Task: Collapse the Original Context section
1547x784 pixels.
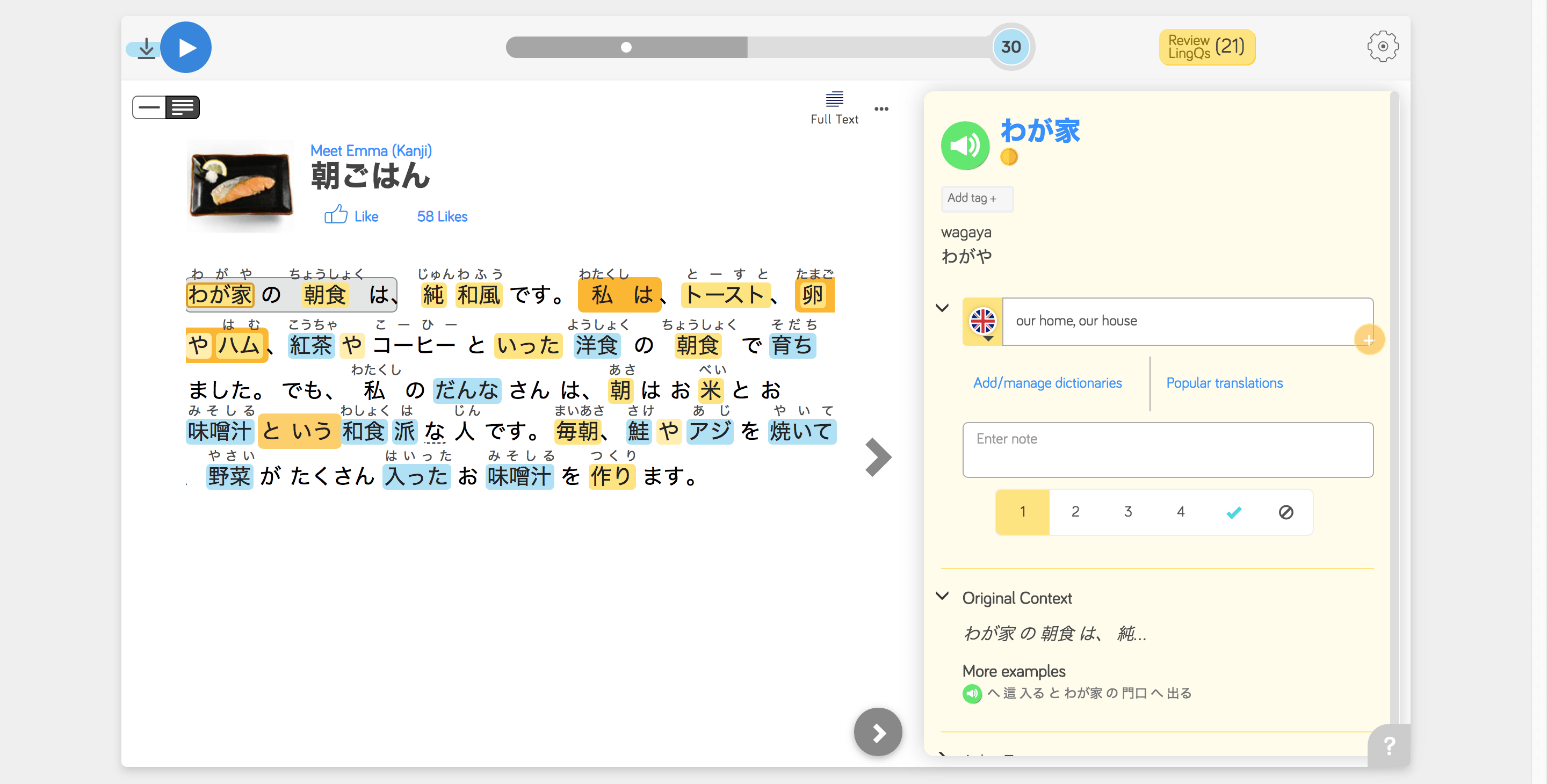Action: 942,596
